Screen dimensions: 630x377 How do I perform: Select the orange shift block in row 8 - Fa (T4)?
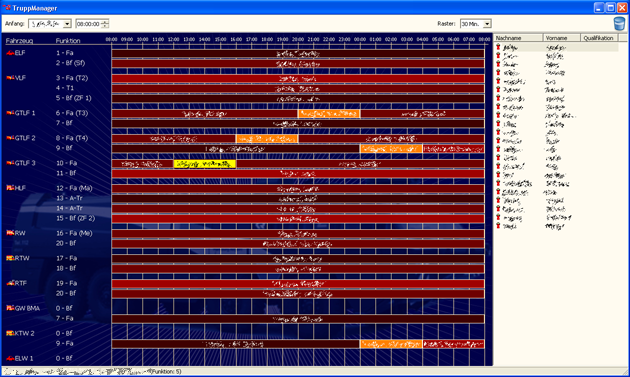click(x=267, y=139)
